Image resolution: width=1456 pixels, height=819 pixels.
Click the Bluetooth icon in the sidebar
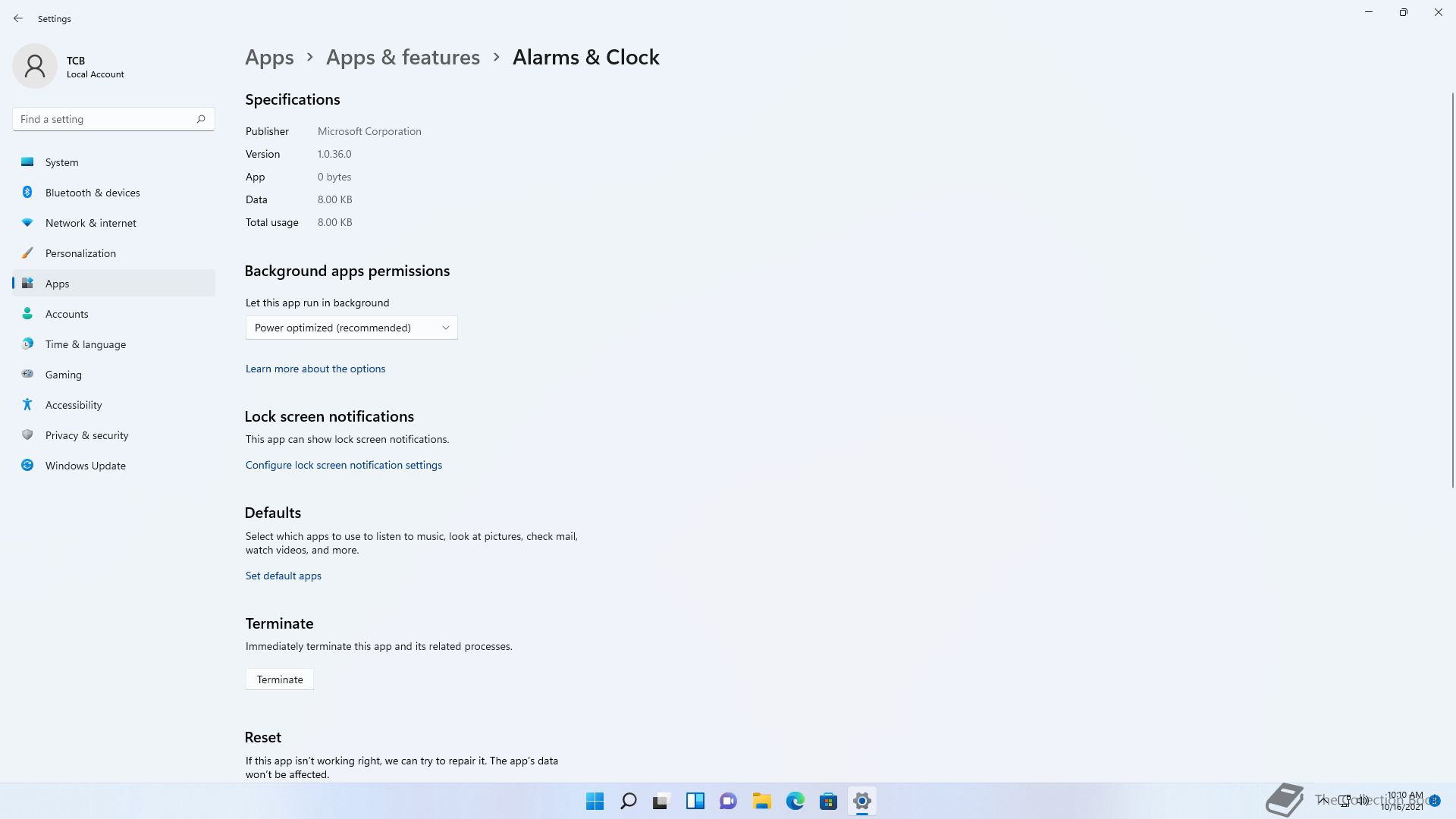(x=27, y=192)
